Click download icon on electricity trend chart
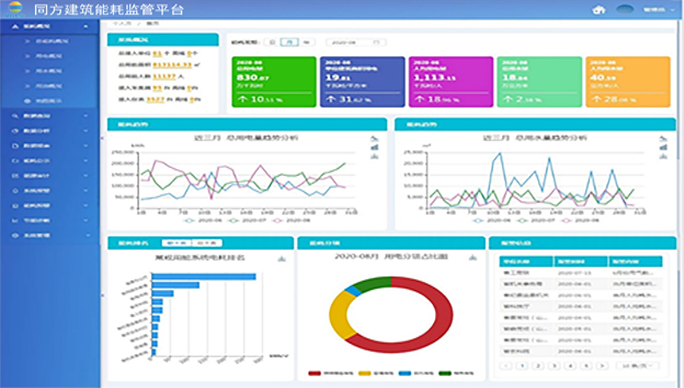The width and height of the screenshot is (684, 388). point(375,156)
